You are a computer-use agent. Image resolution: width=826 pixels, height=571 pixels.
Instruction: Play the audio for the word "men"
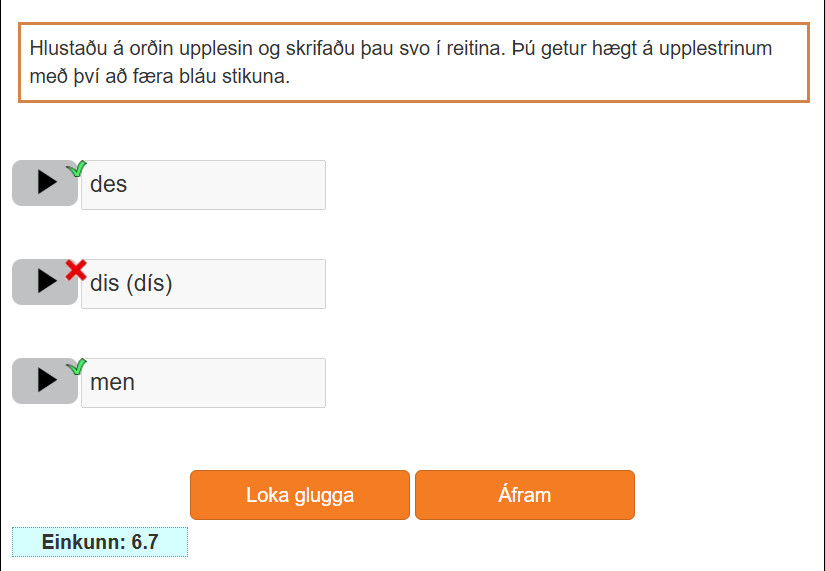point(45,381)
